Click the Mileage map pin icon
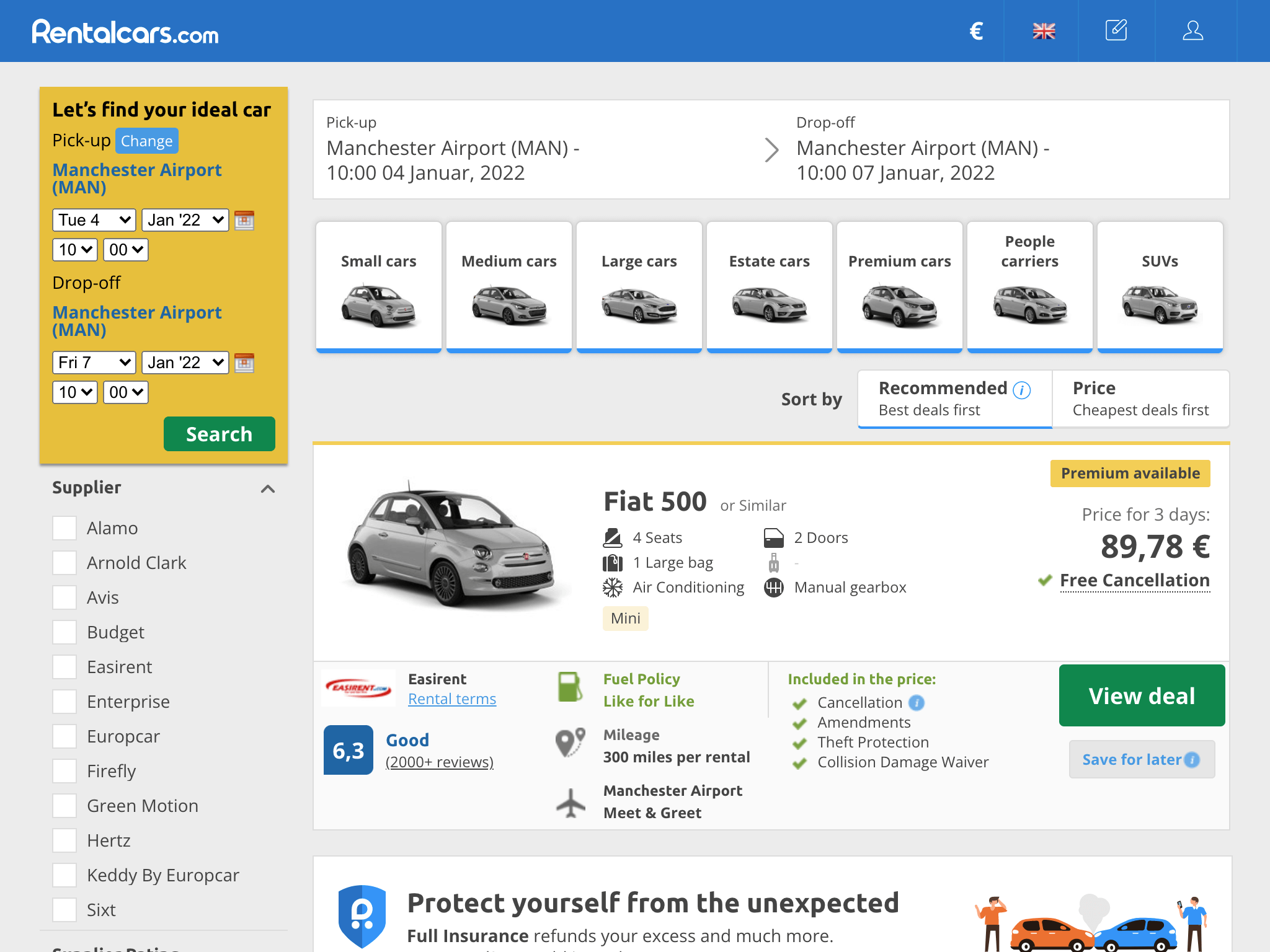This screenshot has width=1270, height=952. [570, 743]
